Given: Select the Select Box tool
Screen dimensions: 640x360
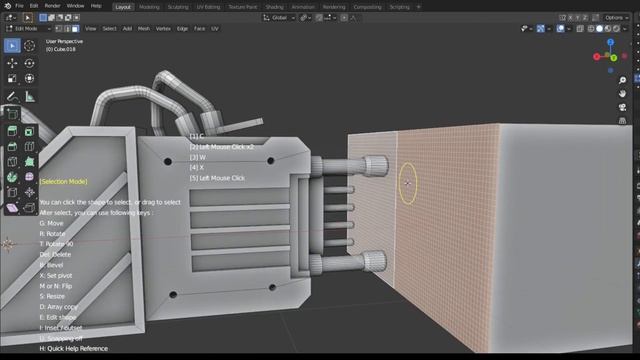Looking at the screenshot, I should click(x=12, y=46).
